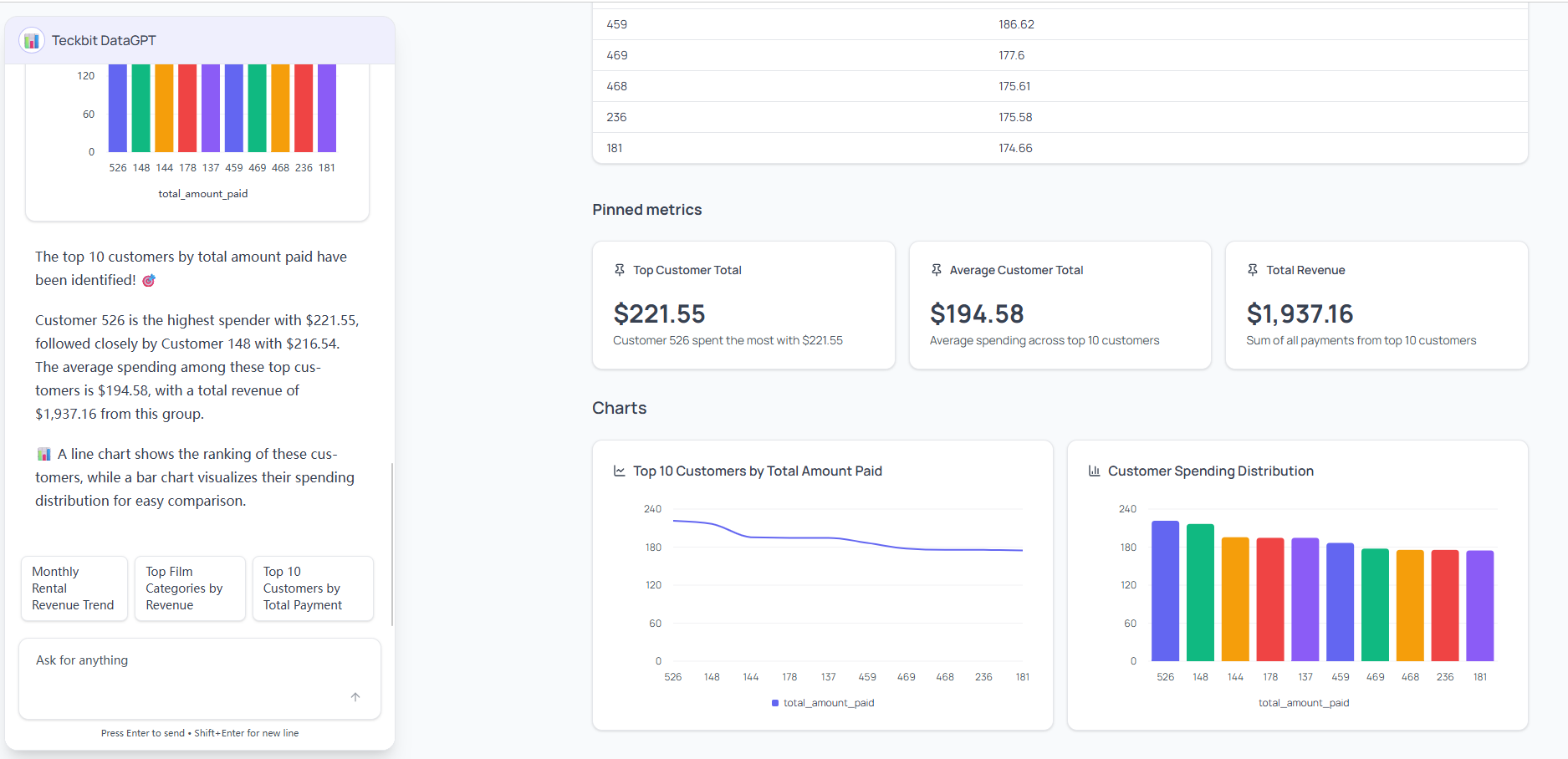Click the pin icon on Total Revenue card
1568x759 pixels.
[1253, 269]
